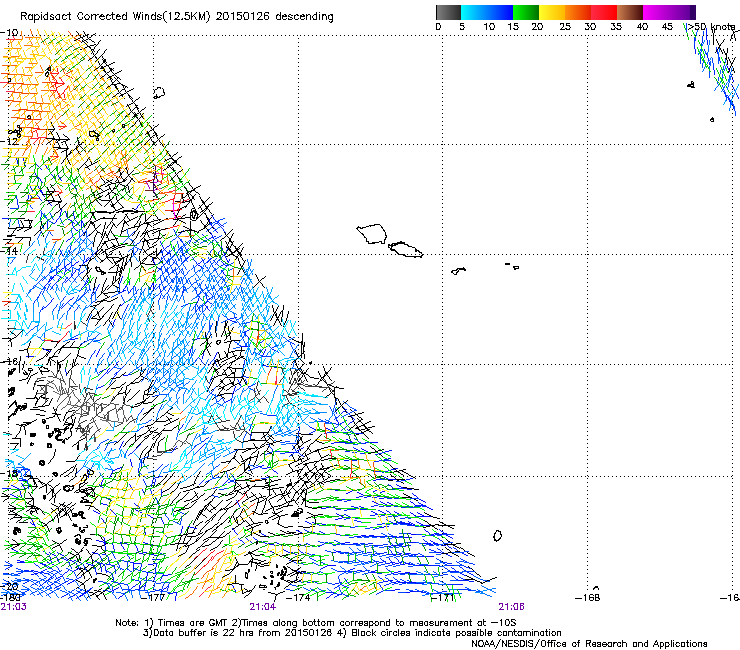Click the purple '21:04' time label
Image resolution: width=740 pixels, height=650 pixels.
pos(262,607)
